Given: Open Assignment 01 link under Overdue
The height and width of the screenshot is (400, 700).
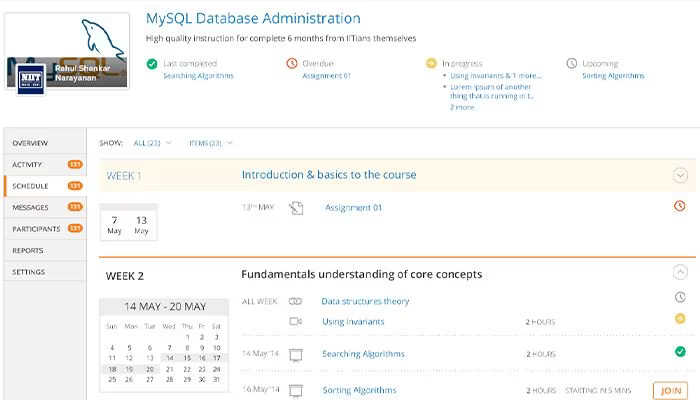Looking at the screenshot, I should click(x=326, y=75).
